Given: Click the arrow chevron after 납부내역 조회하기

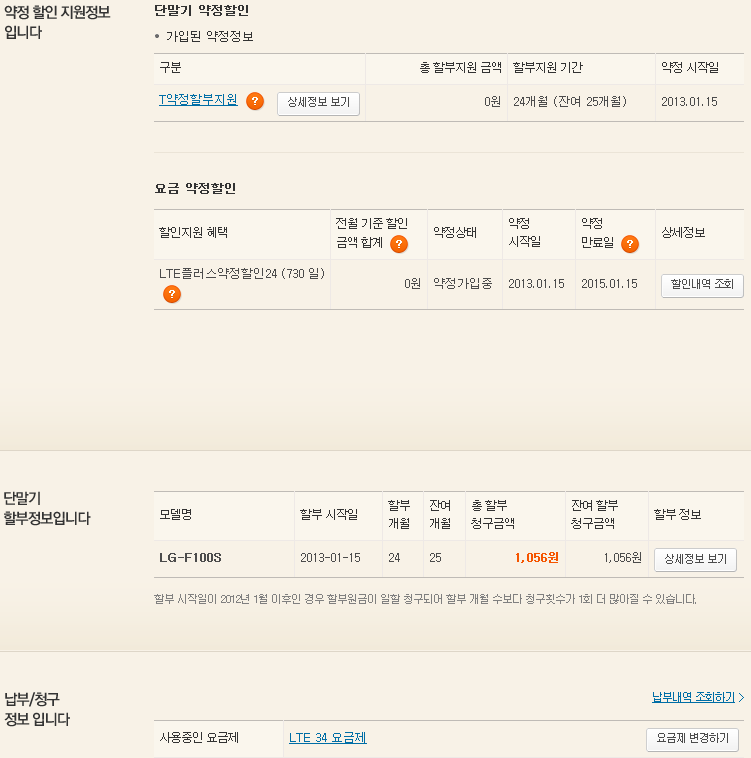Looking at the screenshot, I should pyautogui.click(x=741, y=698).
